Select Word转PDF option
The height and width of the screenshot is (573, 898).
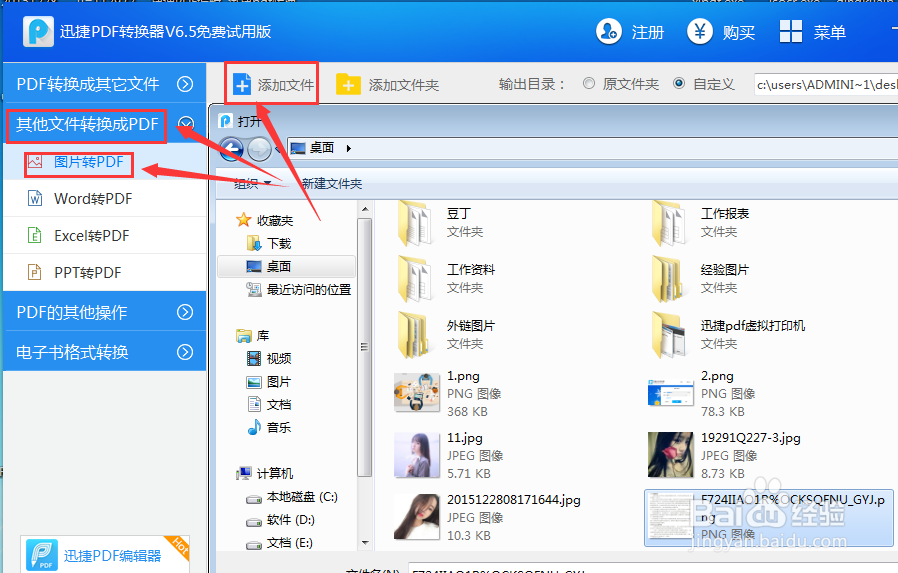pyautogui.click(x=104, y=199)
